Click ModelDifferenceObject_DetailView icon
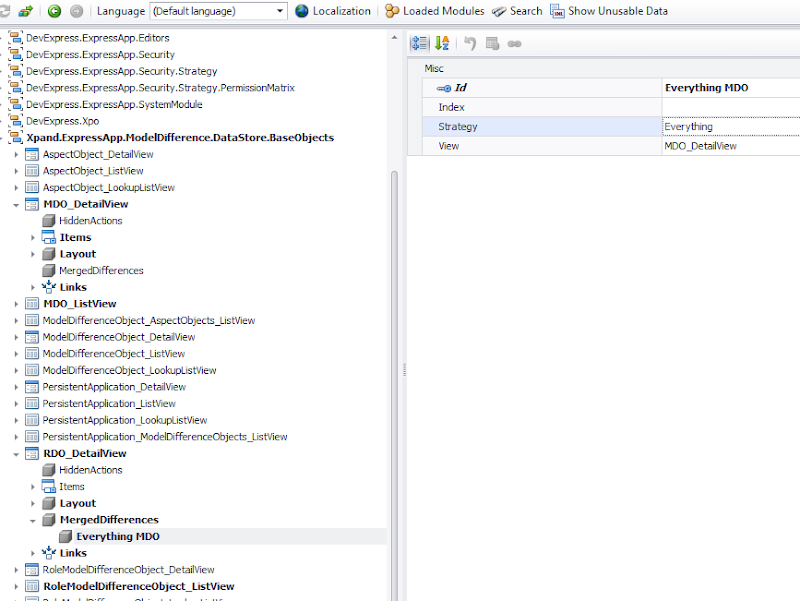Viewport: 800px width, 601px height. click(x=32, y=337)
